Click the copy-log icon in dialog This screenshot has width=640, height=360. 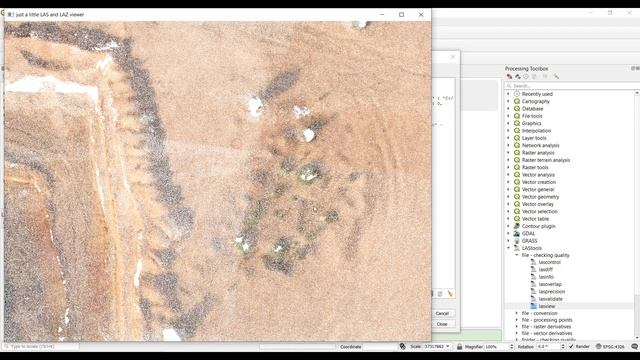pyautogui.click(x=440, y=294)
